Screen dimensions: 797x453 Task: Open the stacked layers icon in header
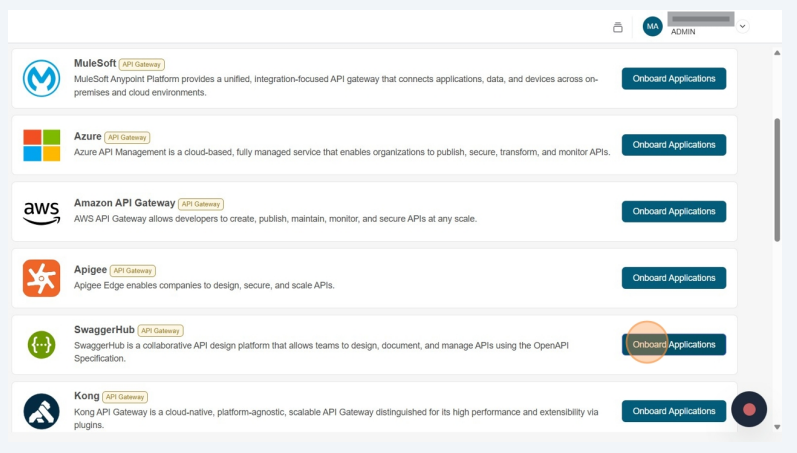pyautogui.click(x=618, y=27)
